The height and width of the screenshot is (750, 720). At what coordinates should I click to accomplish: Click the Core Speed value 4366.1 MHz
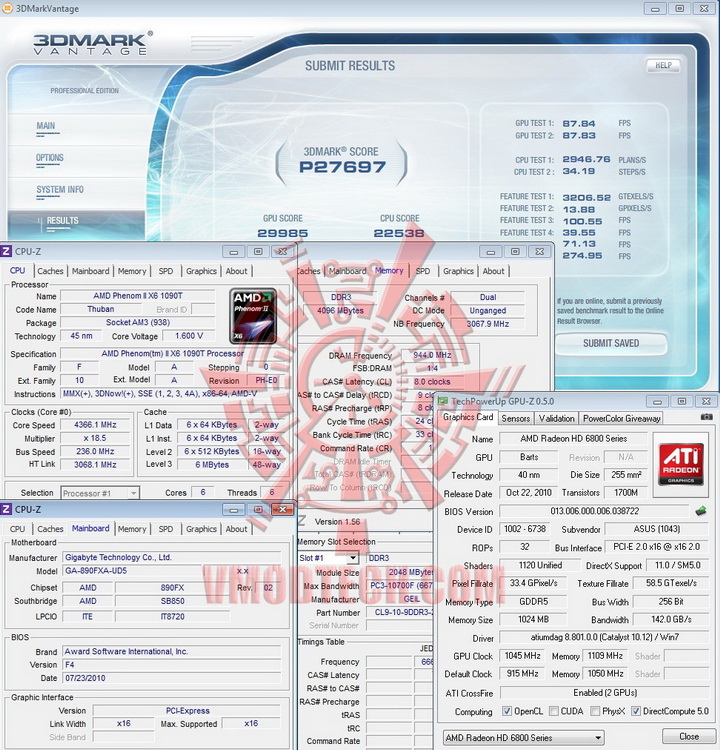point(95,425)
